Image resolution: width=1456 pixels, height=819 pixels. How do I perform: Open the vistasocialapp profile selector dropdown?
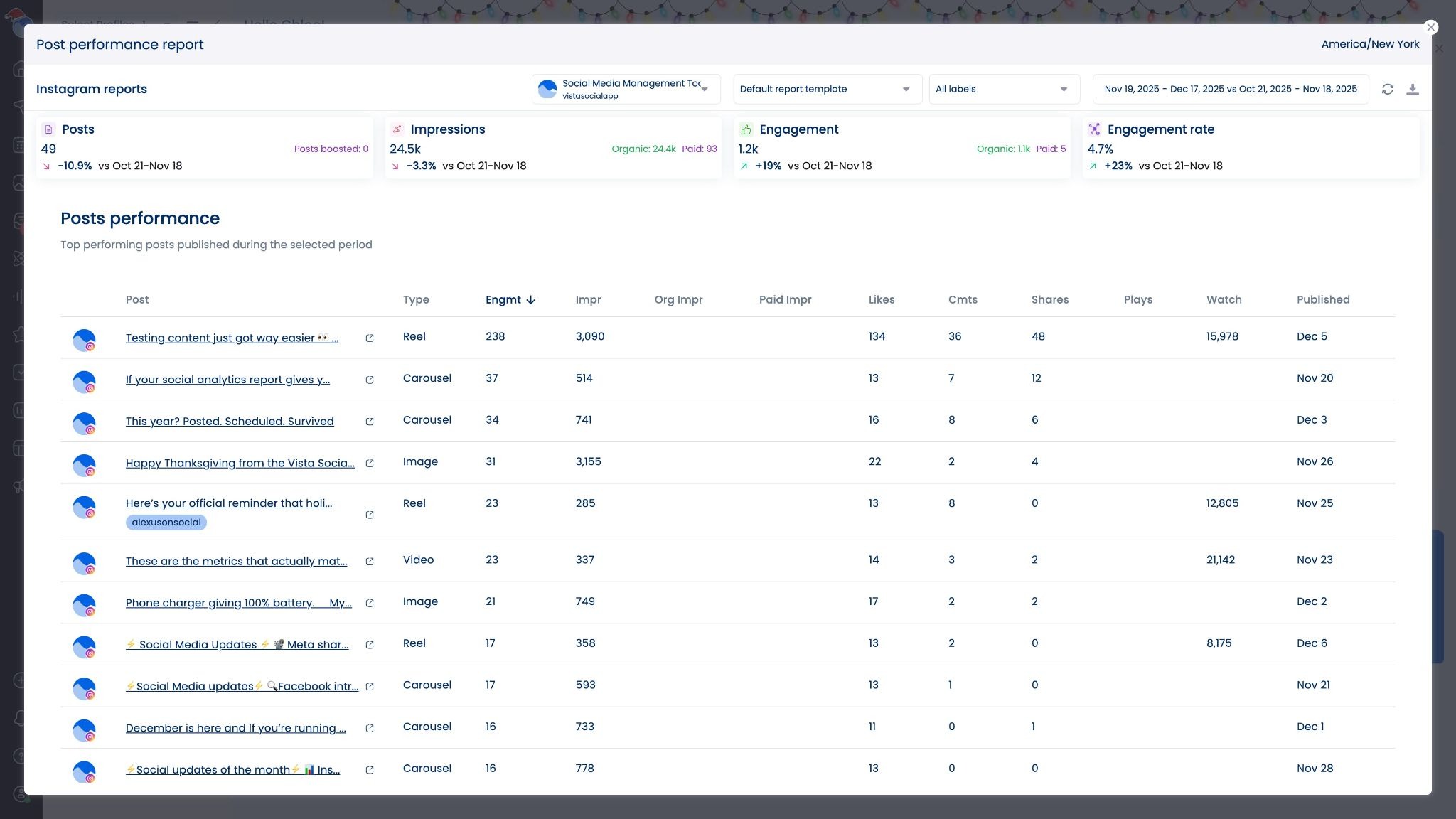[626, 88]
